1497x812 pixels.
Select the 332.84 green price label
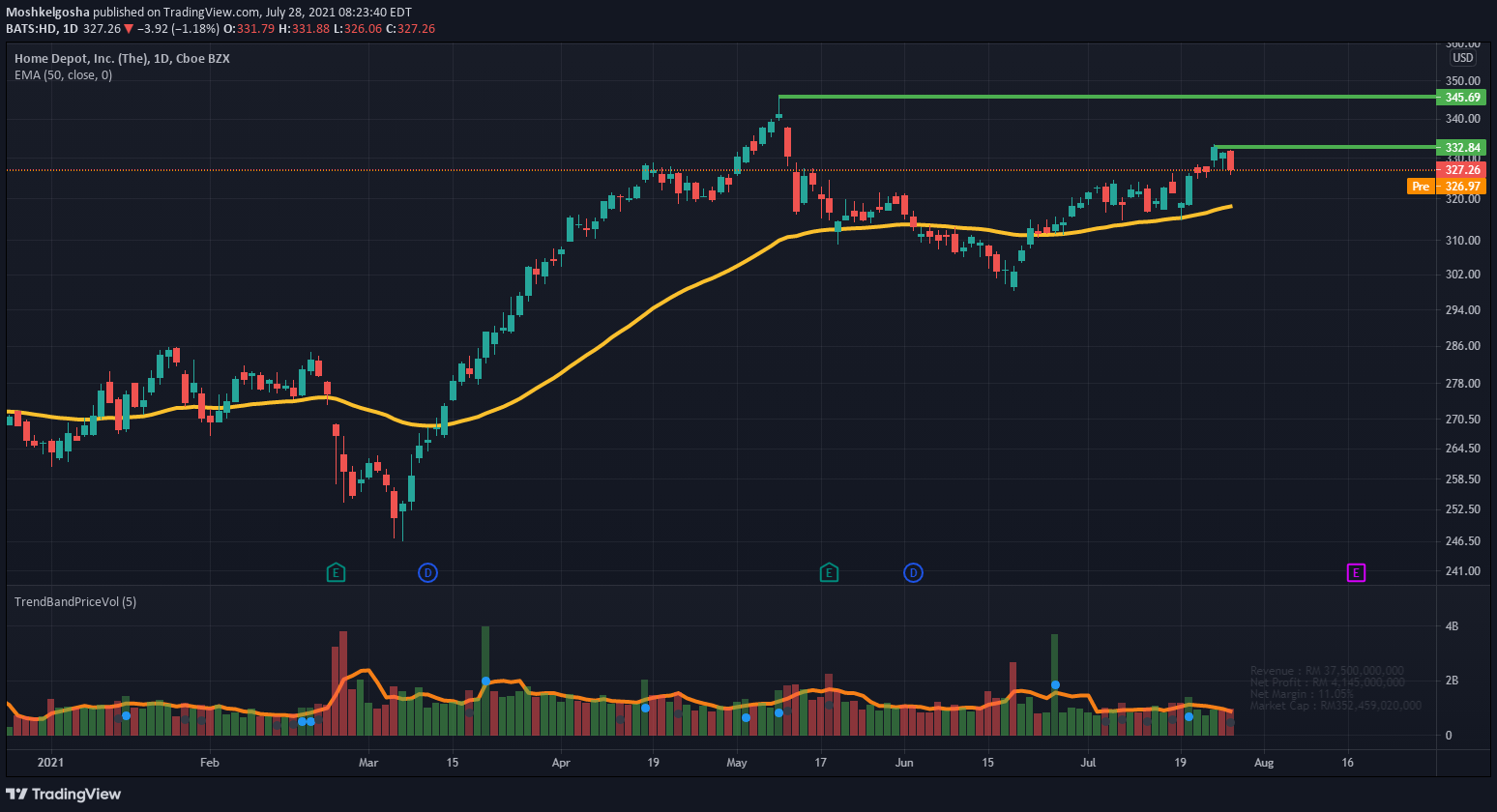(1462, 148)
